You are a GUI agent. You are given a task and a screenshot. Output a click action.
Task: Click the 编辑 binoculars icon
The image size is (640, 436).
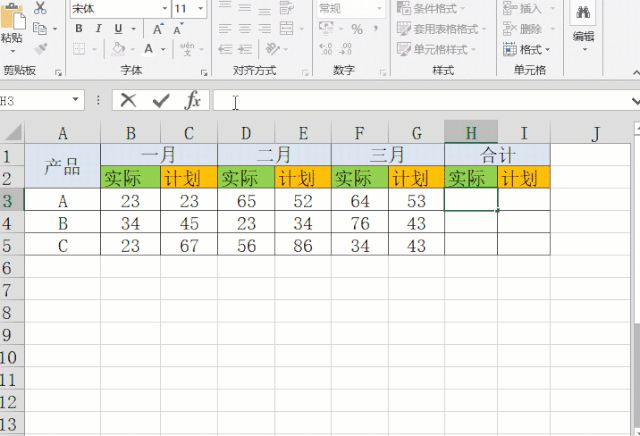pyautogui.click(x=583, y=13)
